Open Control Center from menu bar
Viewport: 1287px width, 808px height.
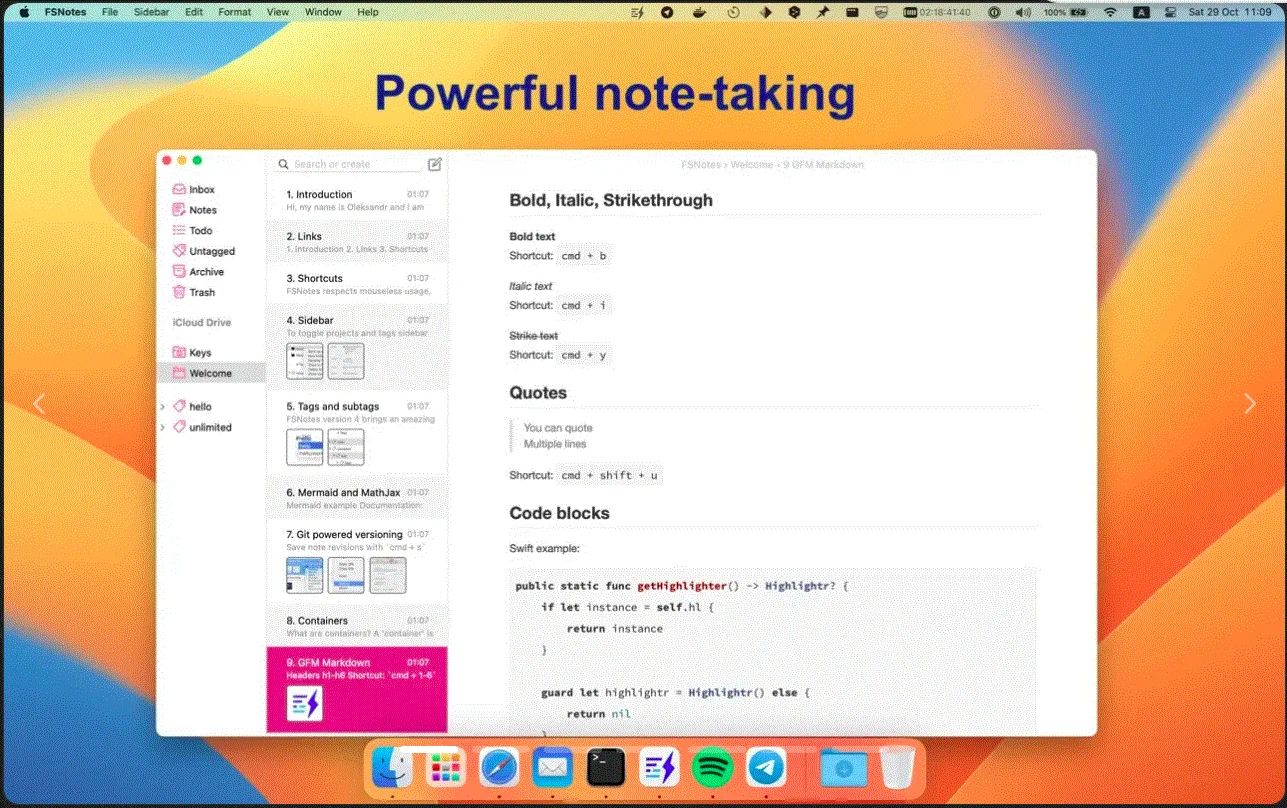(1171, 12)
